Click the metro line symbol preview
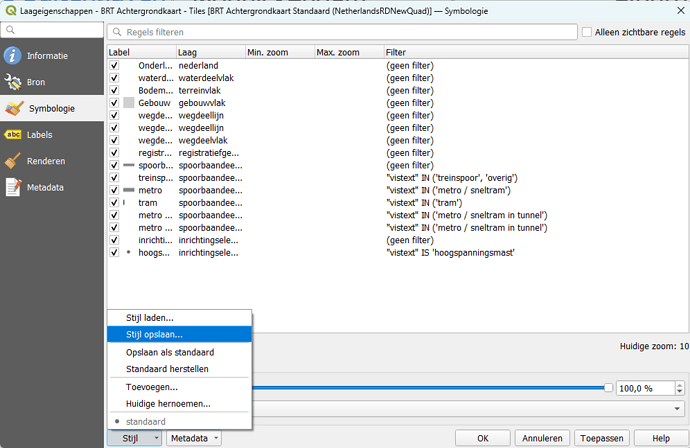Screen dimensions: 690x448 pos(128,190)
